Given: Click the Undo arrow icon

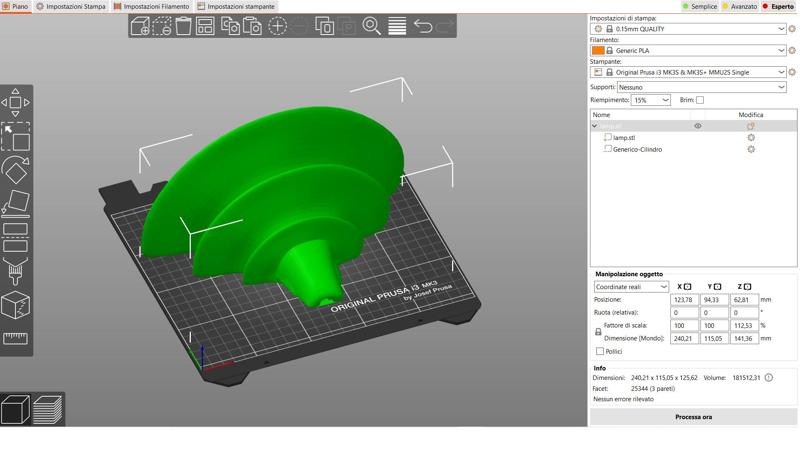Looking at the screenshot, I should (423, 27).
